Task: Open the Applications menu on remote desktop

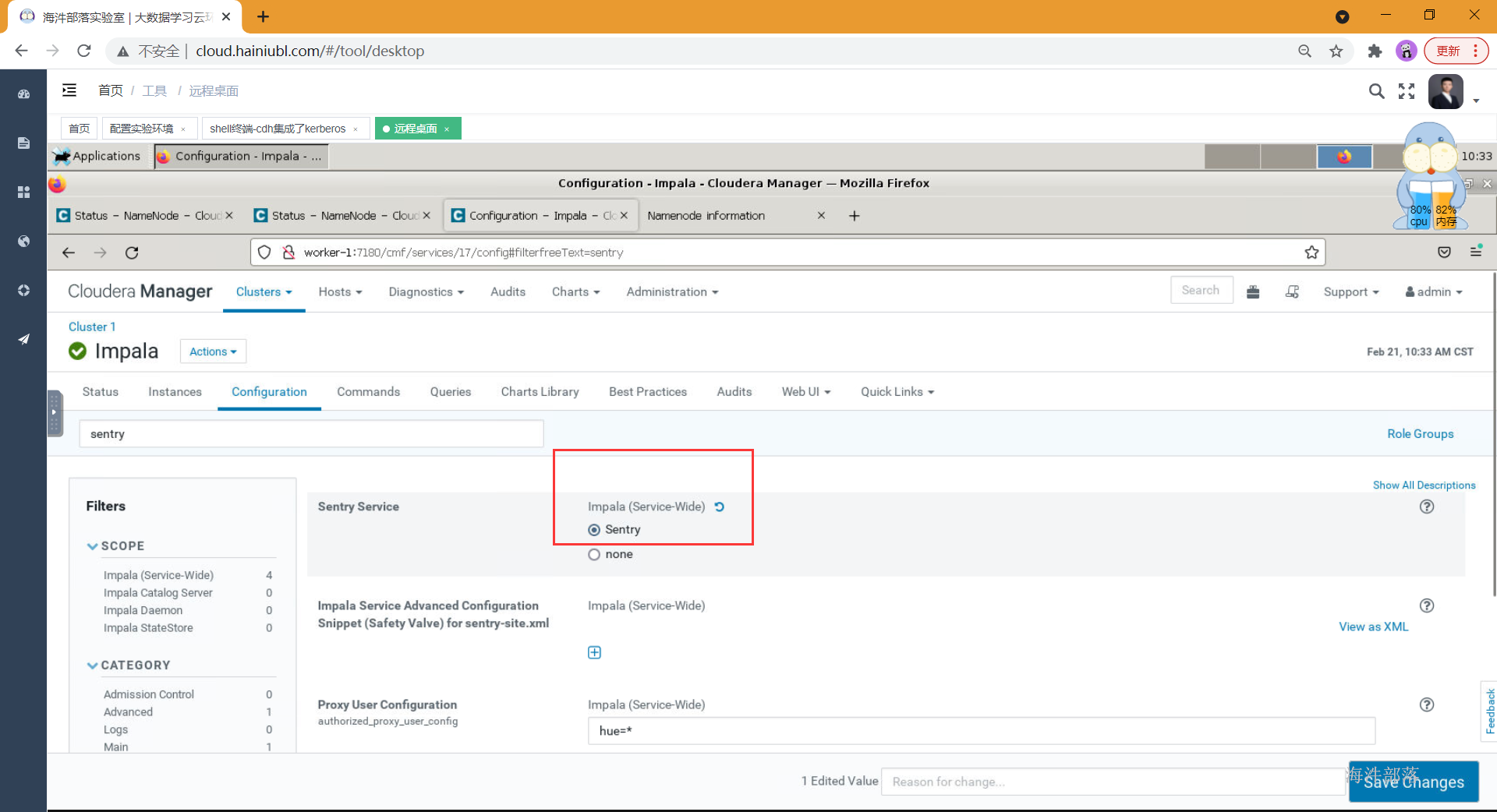Action: click(x=97, y=156)
